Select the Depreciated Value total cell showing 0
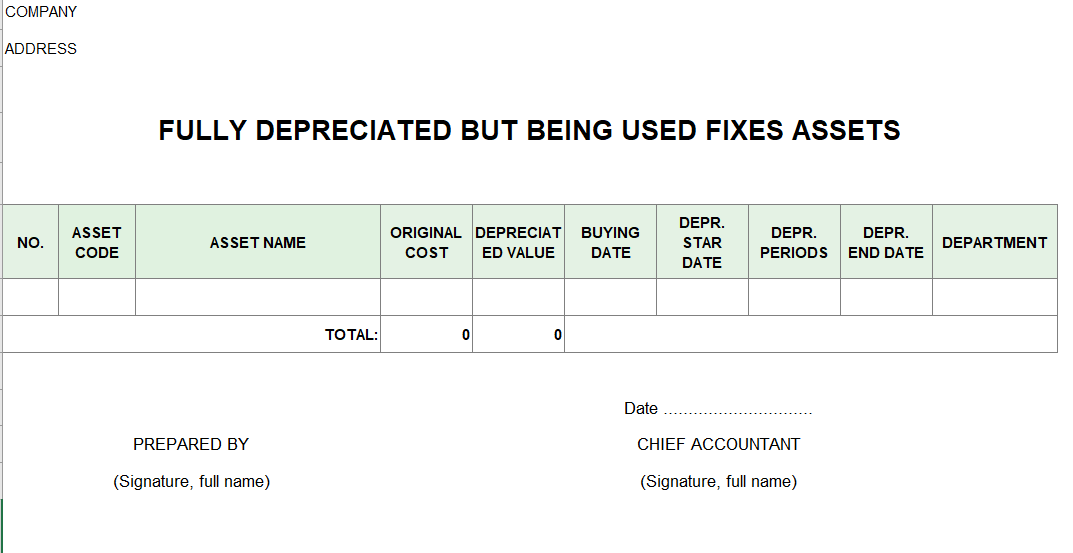Viewport: 1073px width, 553px height. point(518,334)
